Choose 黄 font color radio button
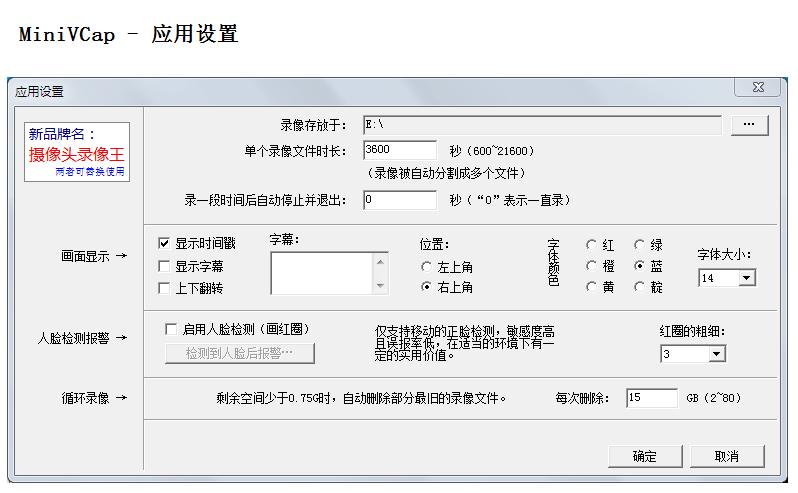This screenshot has height=493, width=798. coord(591,287)
